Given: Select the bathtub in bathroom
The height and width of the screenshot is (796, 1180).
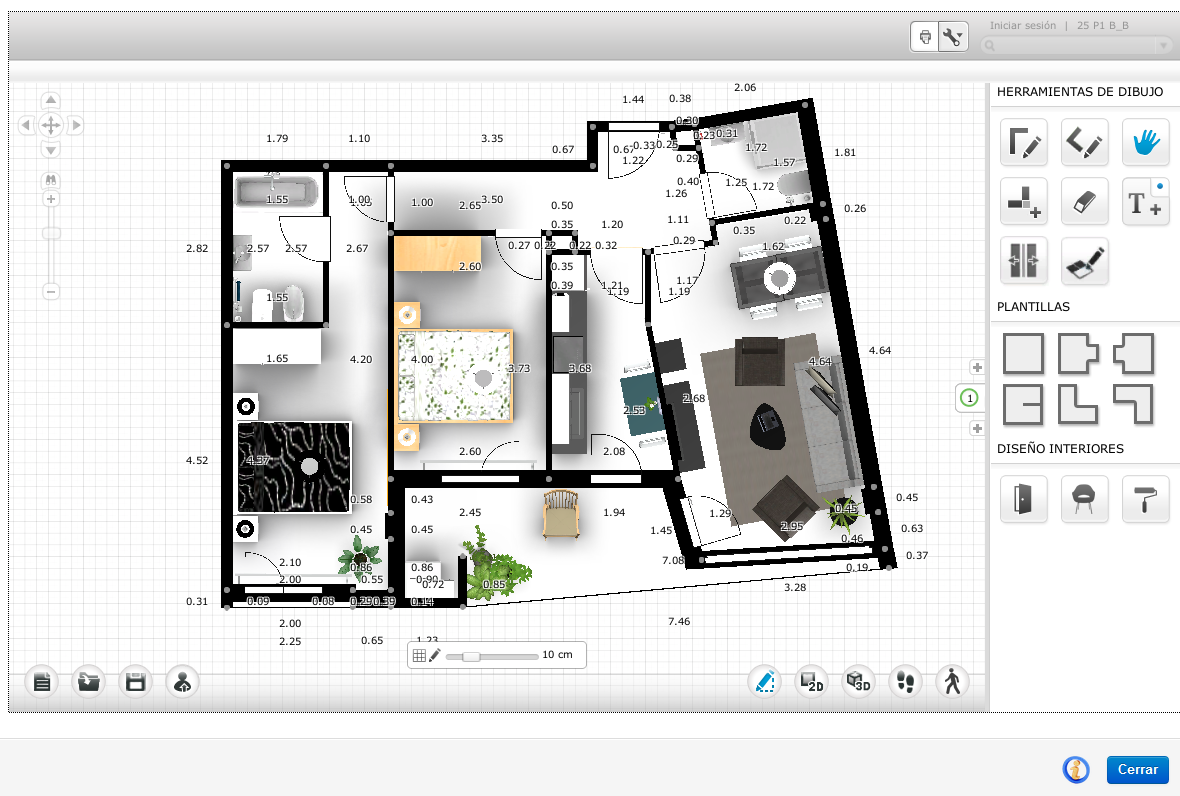Looking at the screenshot, I should click(x=276, y=192).
